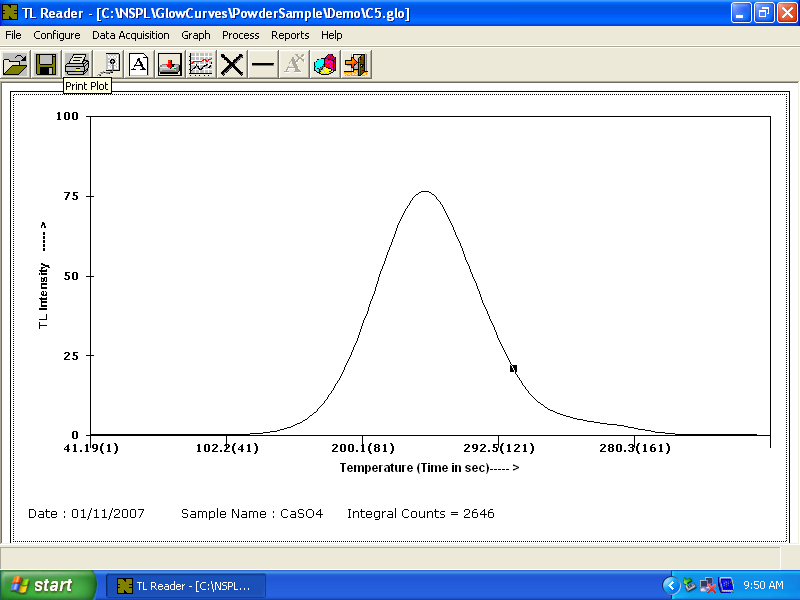Click the colorful pie chart toolbar icon

click(325, 65)
